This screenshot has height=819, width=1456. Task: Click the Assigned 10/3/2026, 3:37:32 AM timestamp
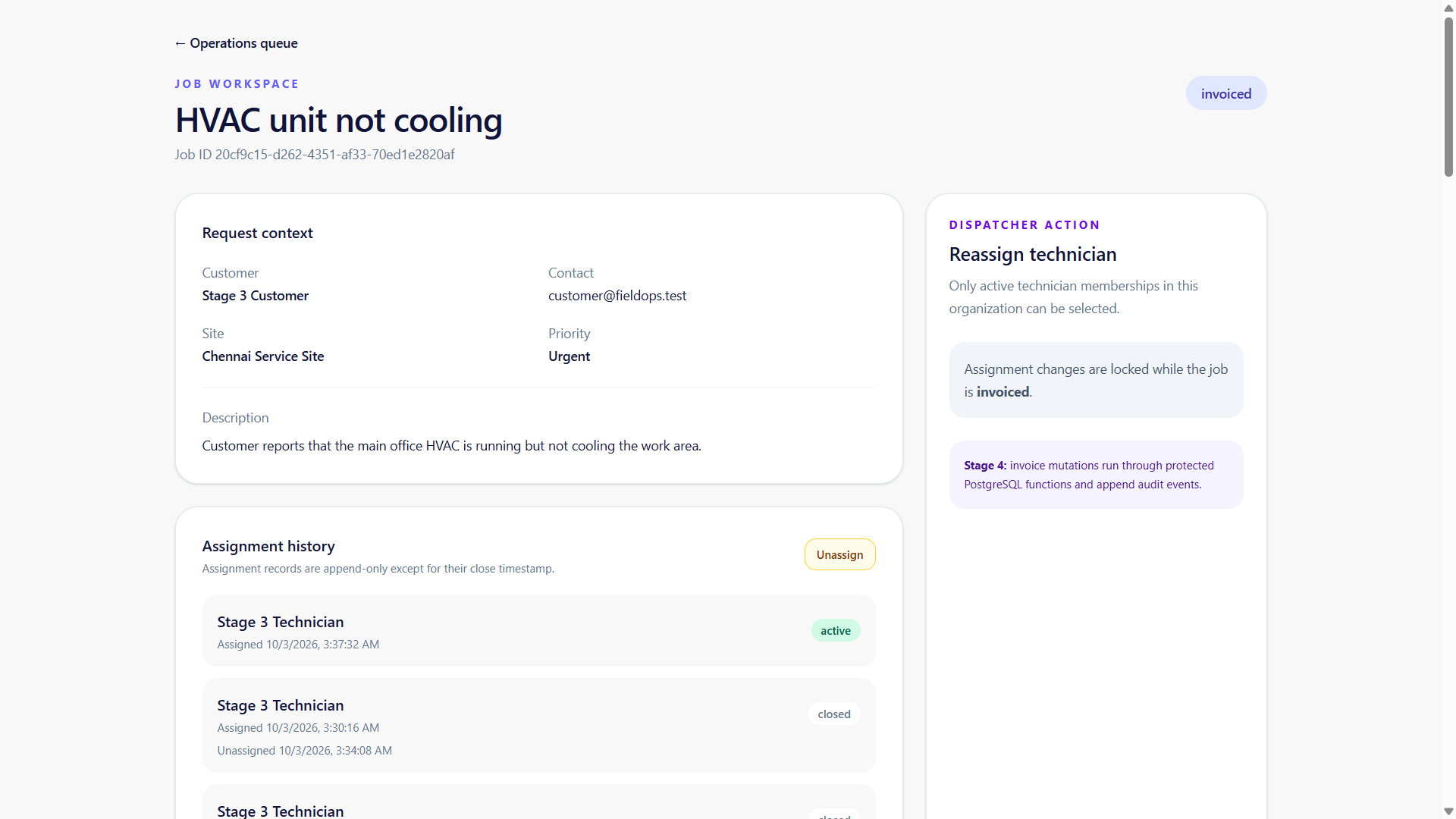(x=298, y=645)
